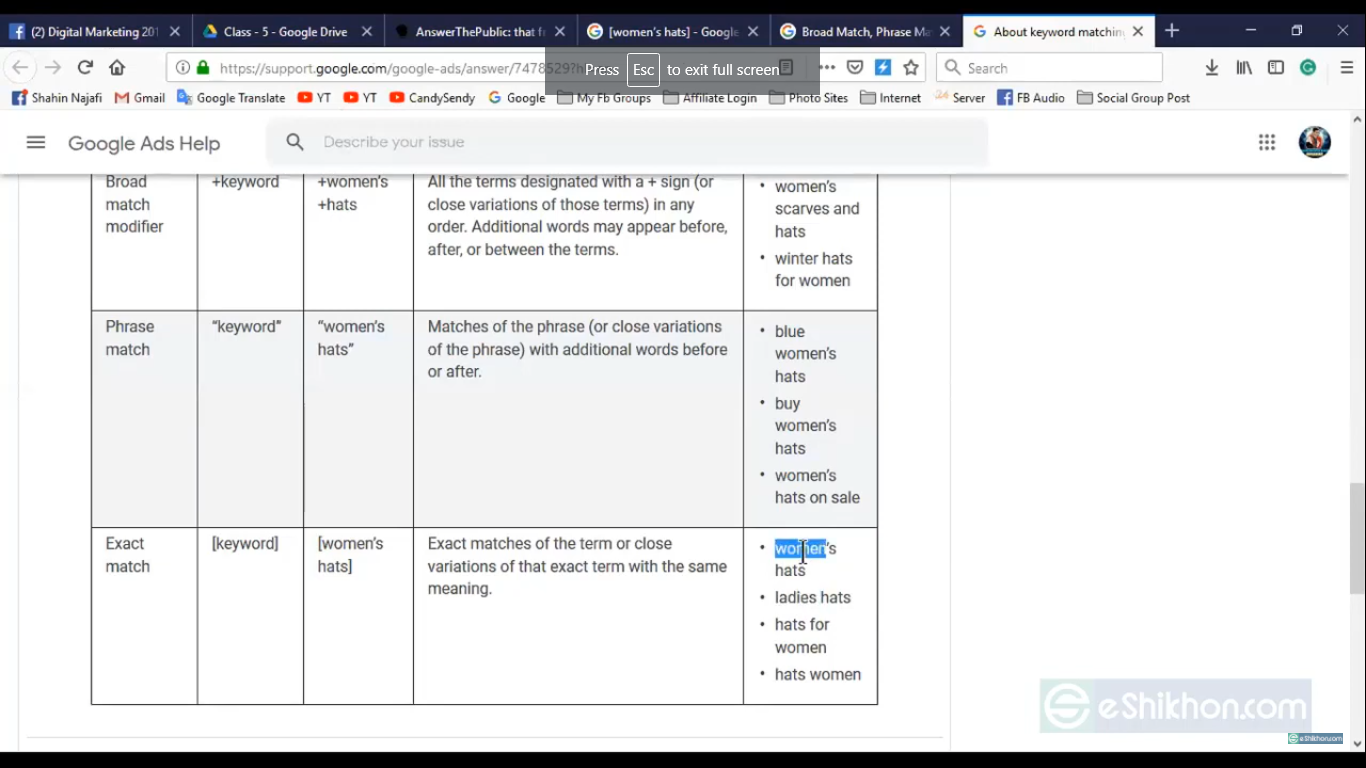Screen dimensions: 1366x768
Task: Open the CandySendy bookmark
Action: 432,98
